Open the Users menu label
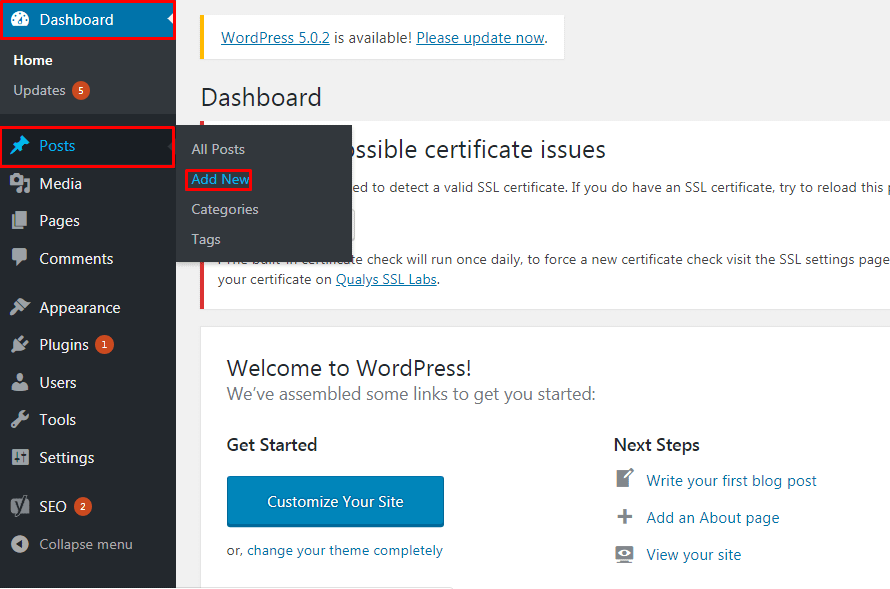The image size is (890, 589). click(57, 383)
